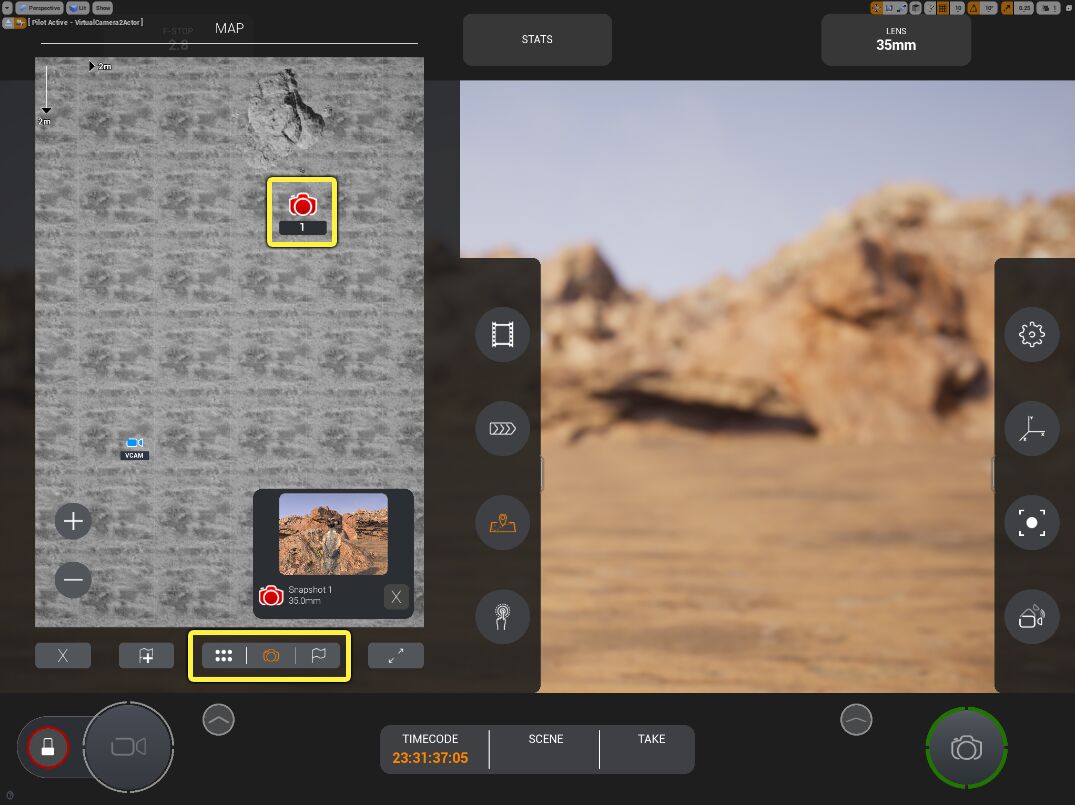Click the eject pilot icon
Viewport: 1075px width, 805px height.
click(x=8, y=23)
